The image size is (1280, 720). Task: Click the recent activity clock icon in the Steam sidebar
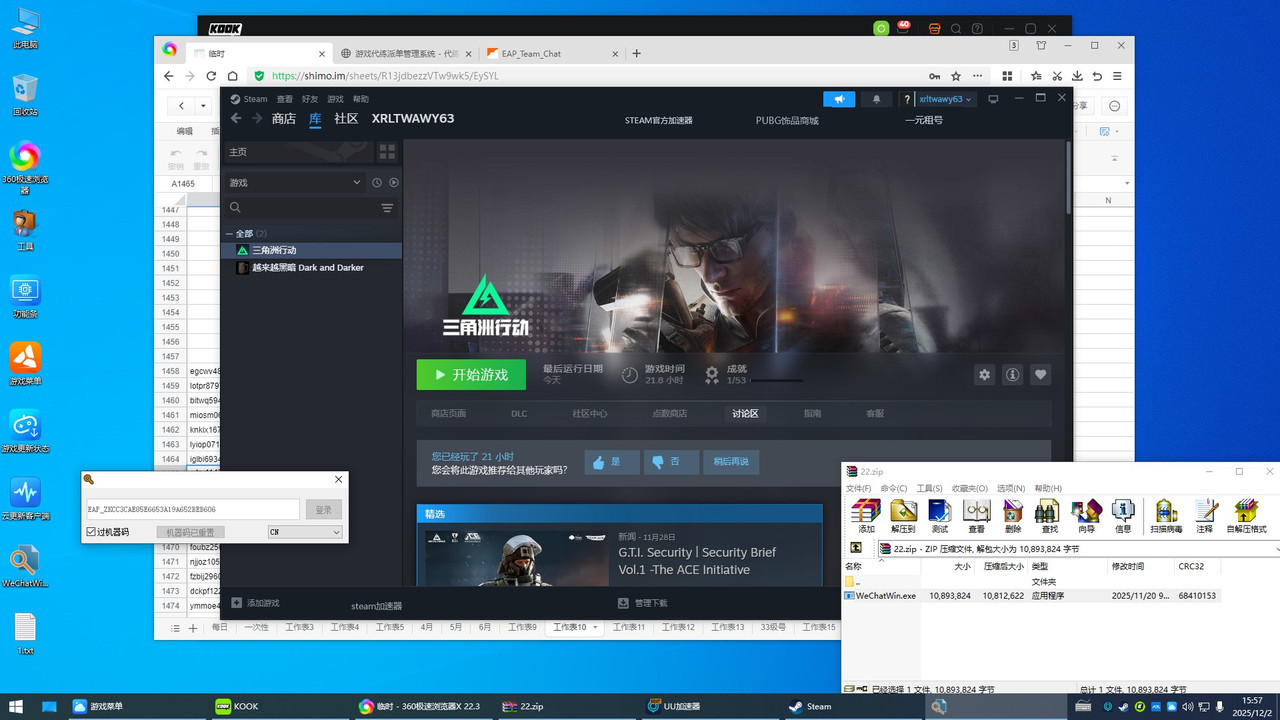[377, 183]
